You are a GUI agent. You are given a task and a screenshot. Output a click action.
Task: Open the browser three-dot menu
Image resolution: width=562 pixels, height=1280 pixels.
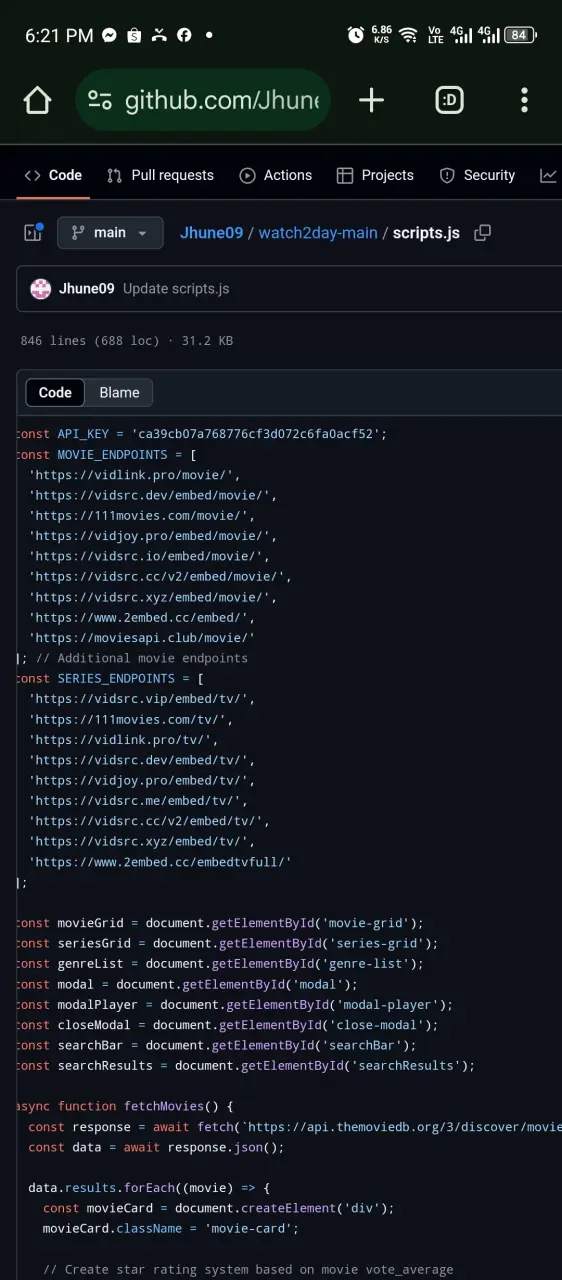coord(524,100)
